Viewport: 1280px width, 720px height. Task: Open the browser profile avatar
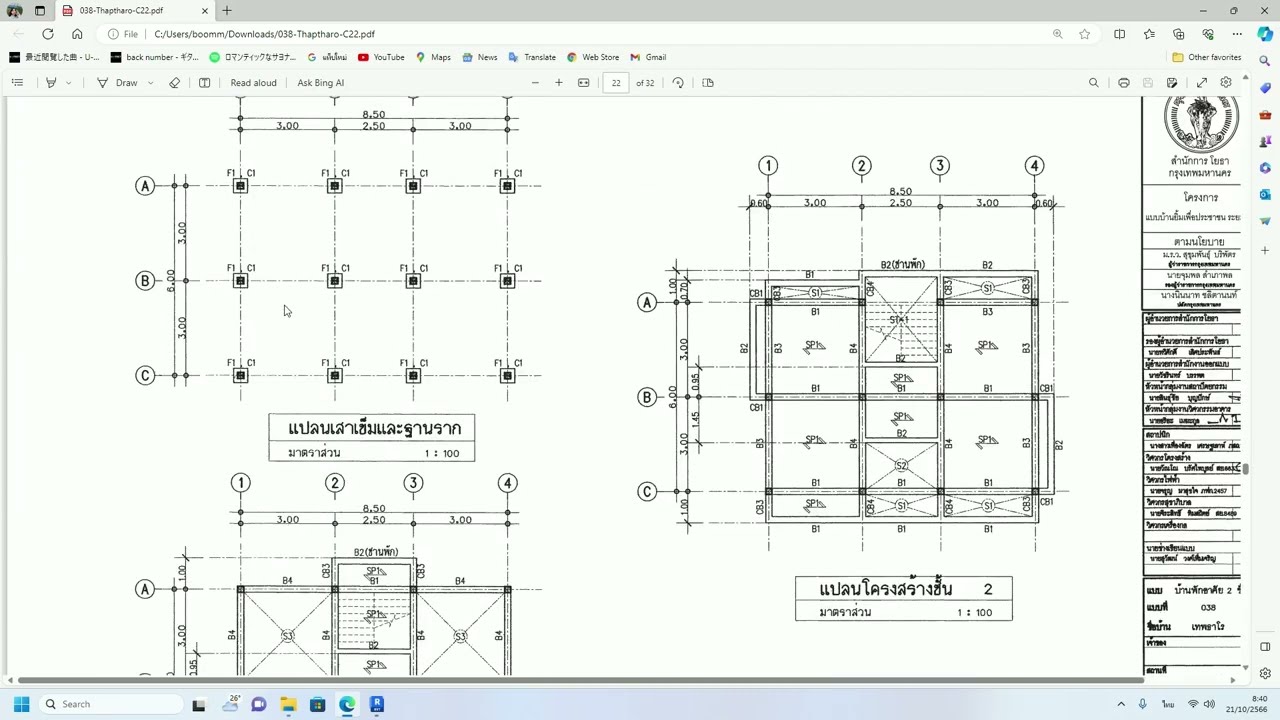(14, 10)
